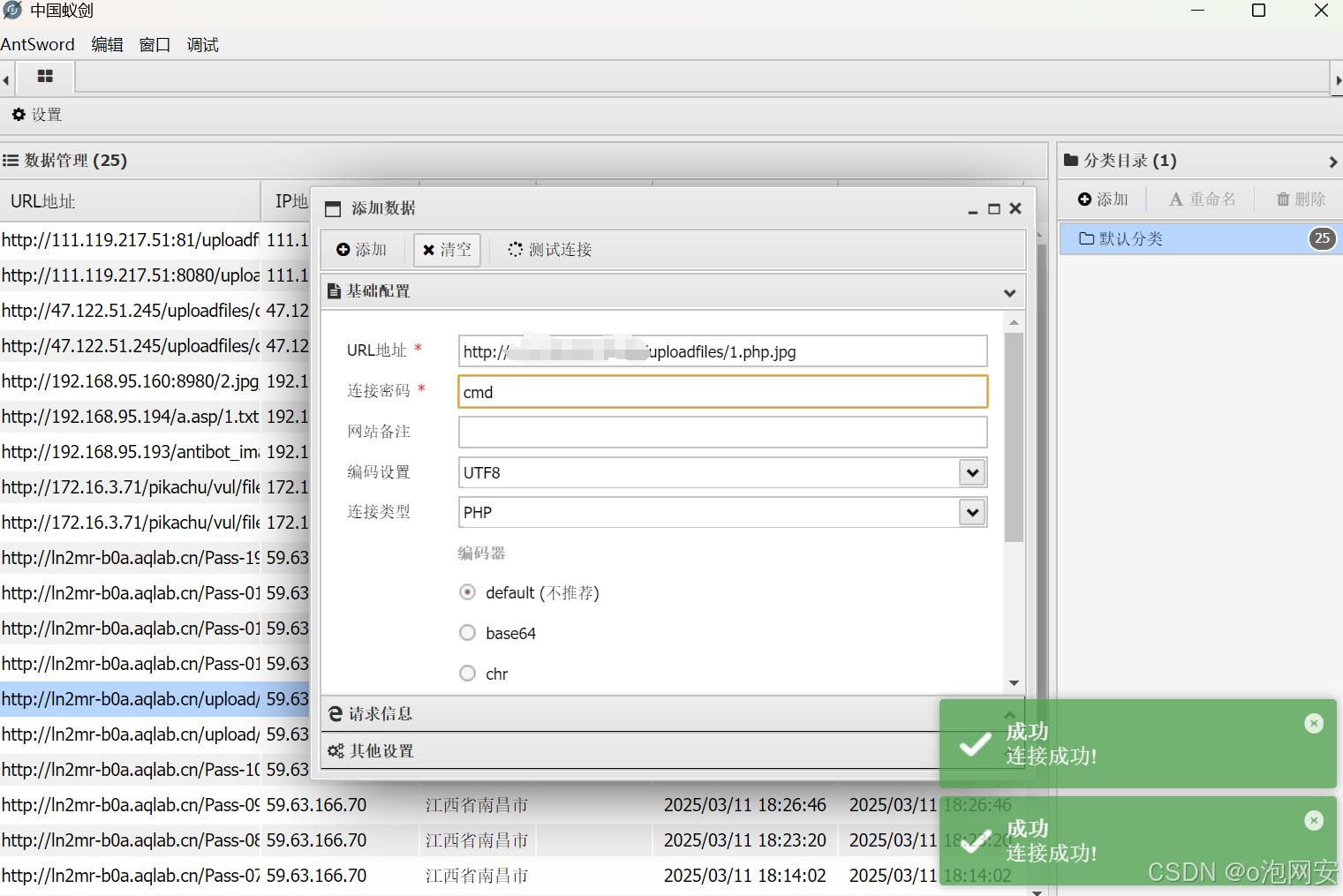The height and width of the screenshot is (896, 1343).
Task: Click 删除 in the category panel
Action: coord(1302,200)
